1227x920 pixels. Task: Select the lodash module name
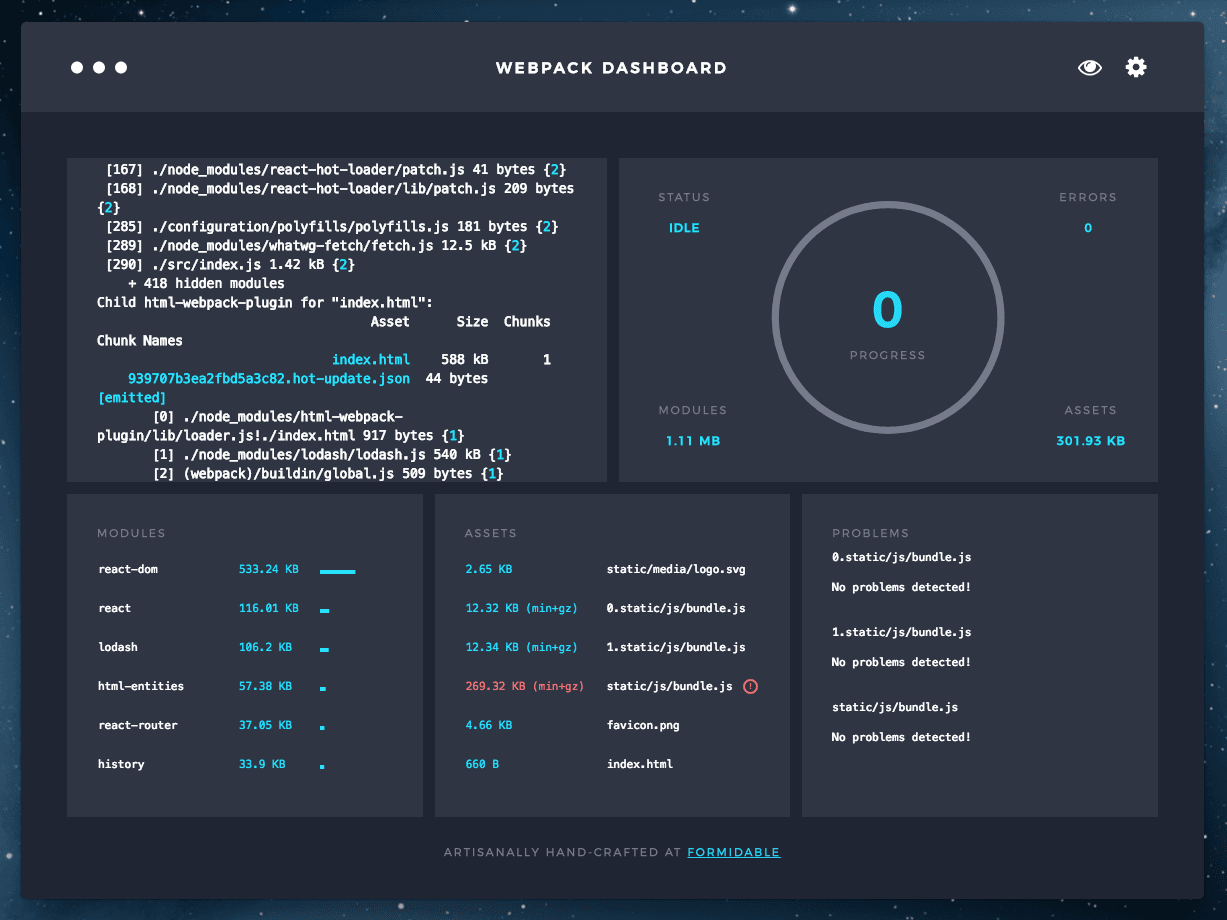pos(118,647)
